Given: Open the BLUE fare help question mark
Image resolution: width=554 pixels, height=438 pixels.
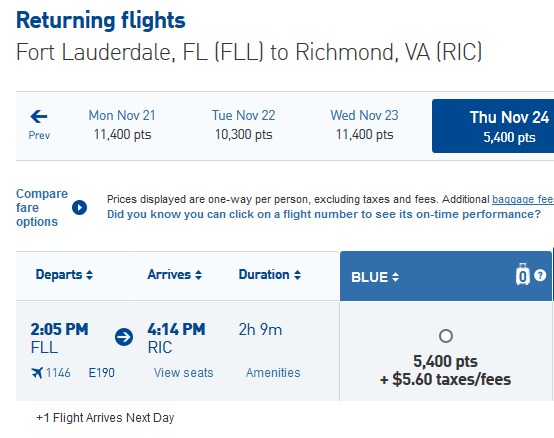Looking at the screenshot, I should pos(540,275).
